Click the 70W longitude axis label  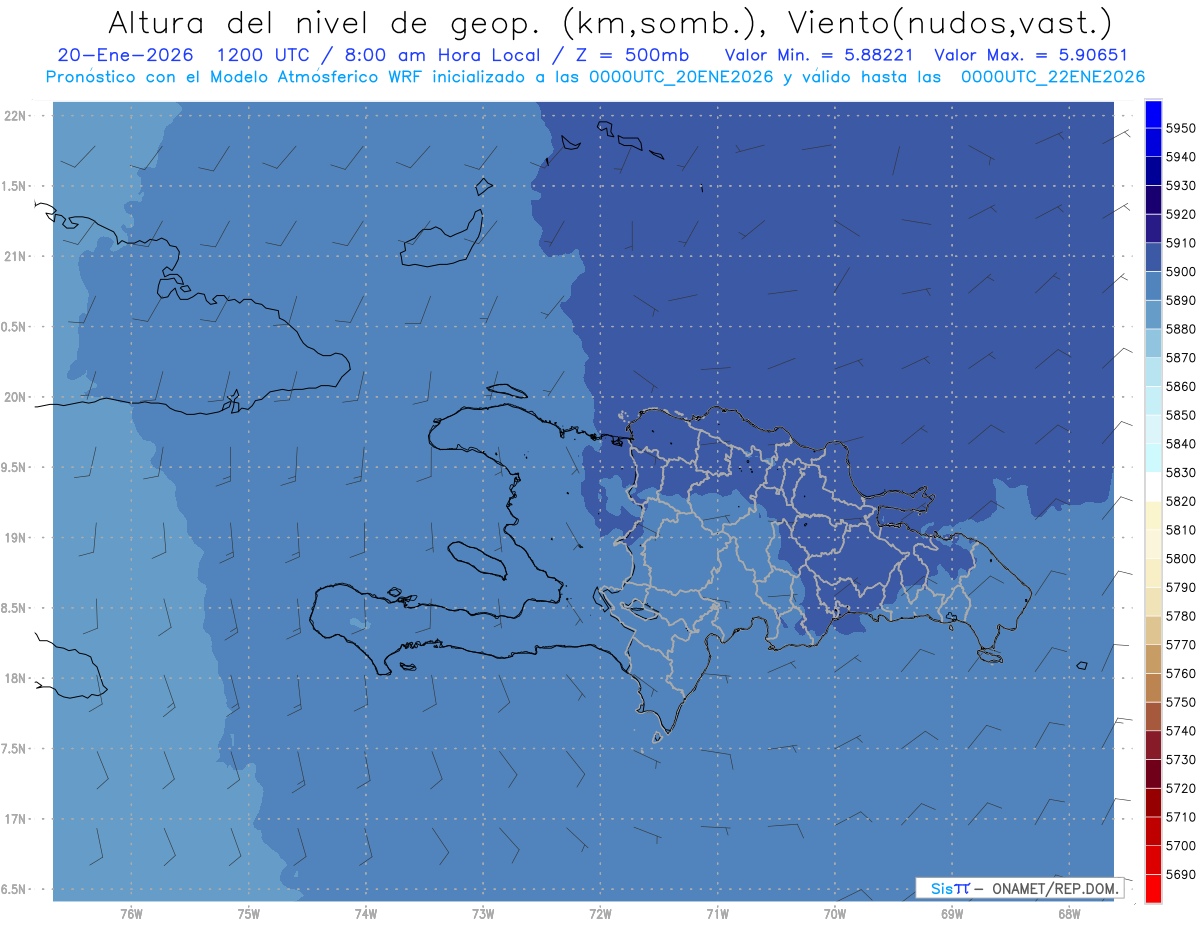(835, 913)
